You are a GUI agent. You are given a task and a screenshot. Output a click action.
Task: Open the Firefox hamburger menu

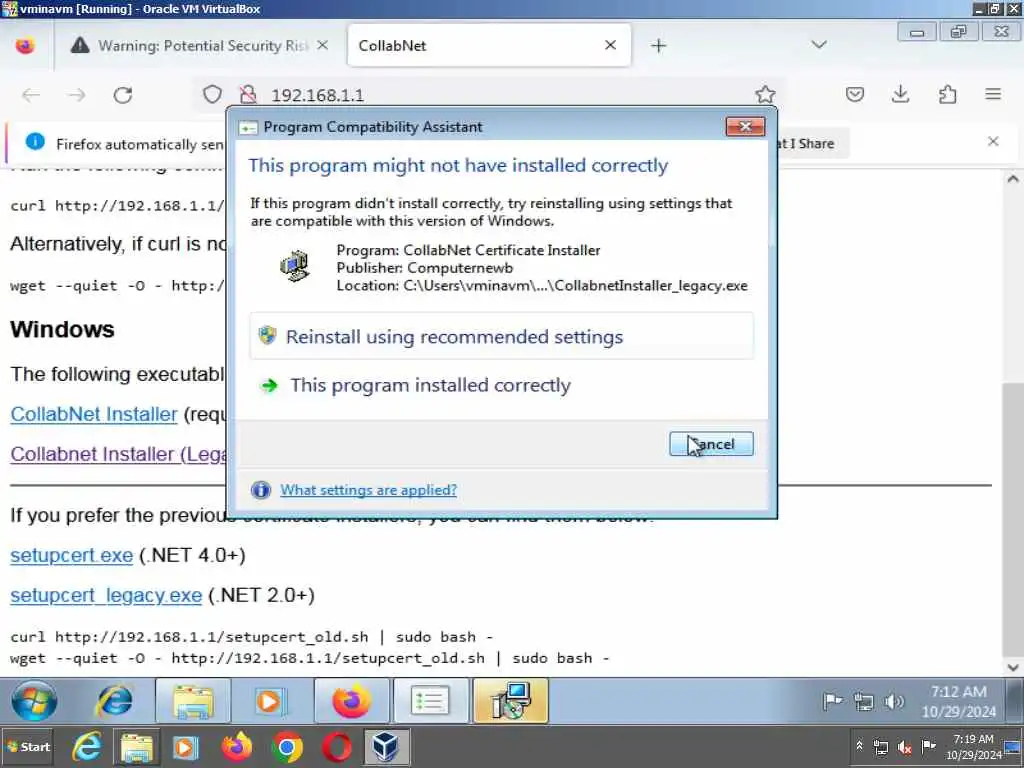[x=993, y=95]
